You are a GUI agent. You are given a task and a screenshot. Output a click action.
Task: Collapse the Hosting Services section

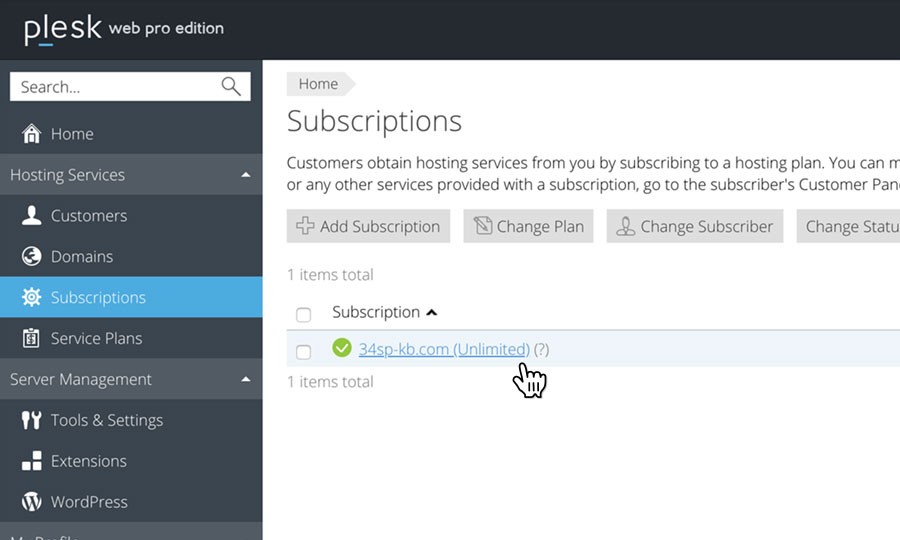click(x=246, y=174)
